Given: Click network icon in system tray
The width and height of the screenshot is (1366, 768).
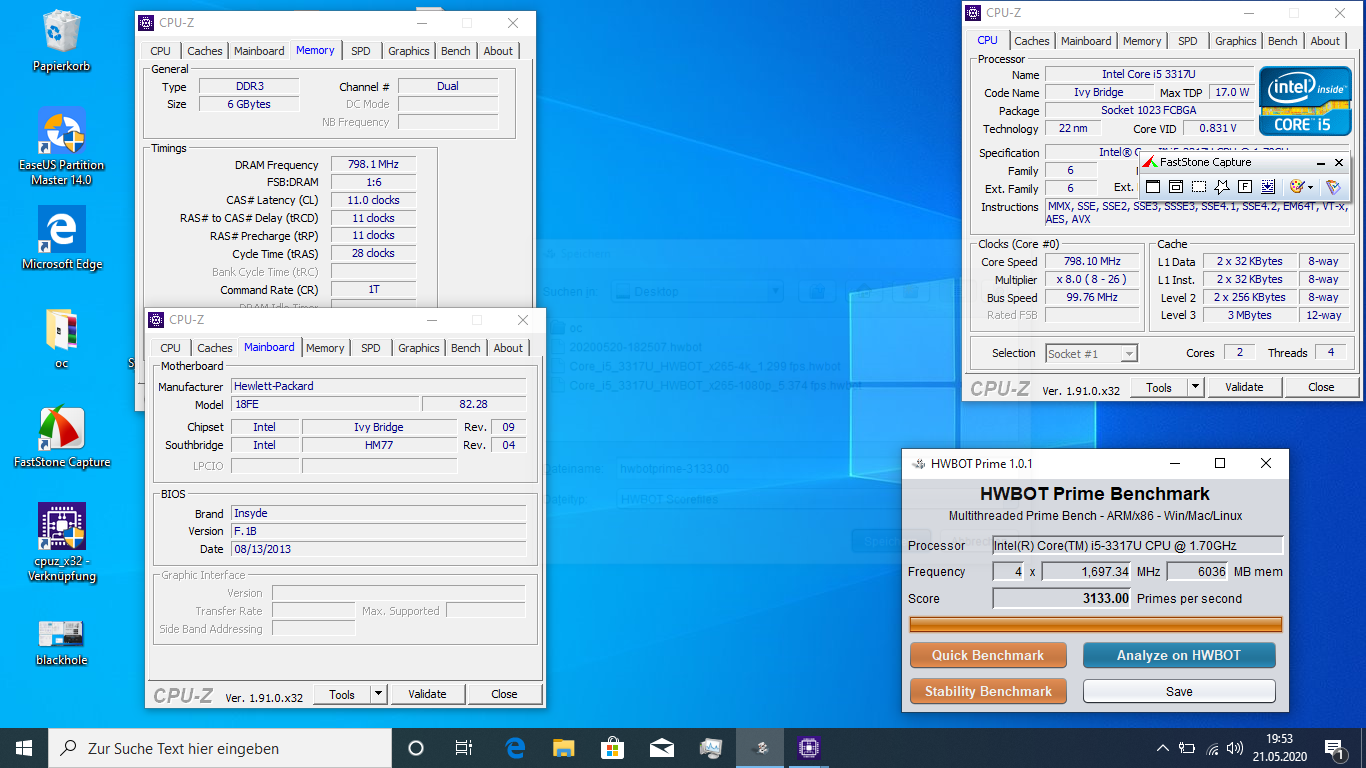Looking at the screenshot, I should pos(1212,748).
